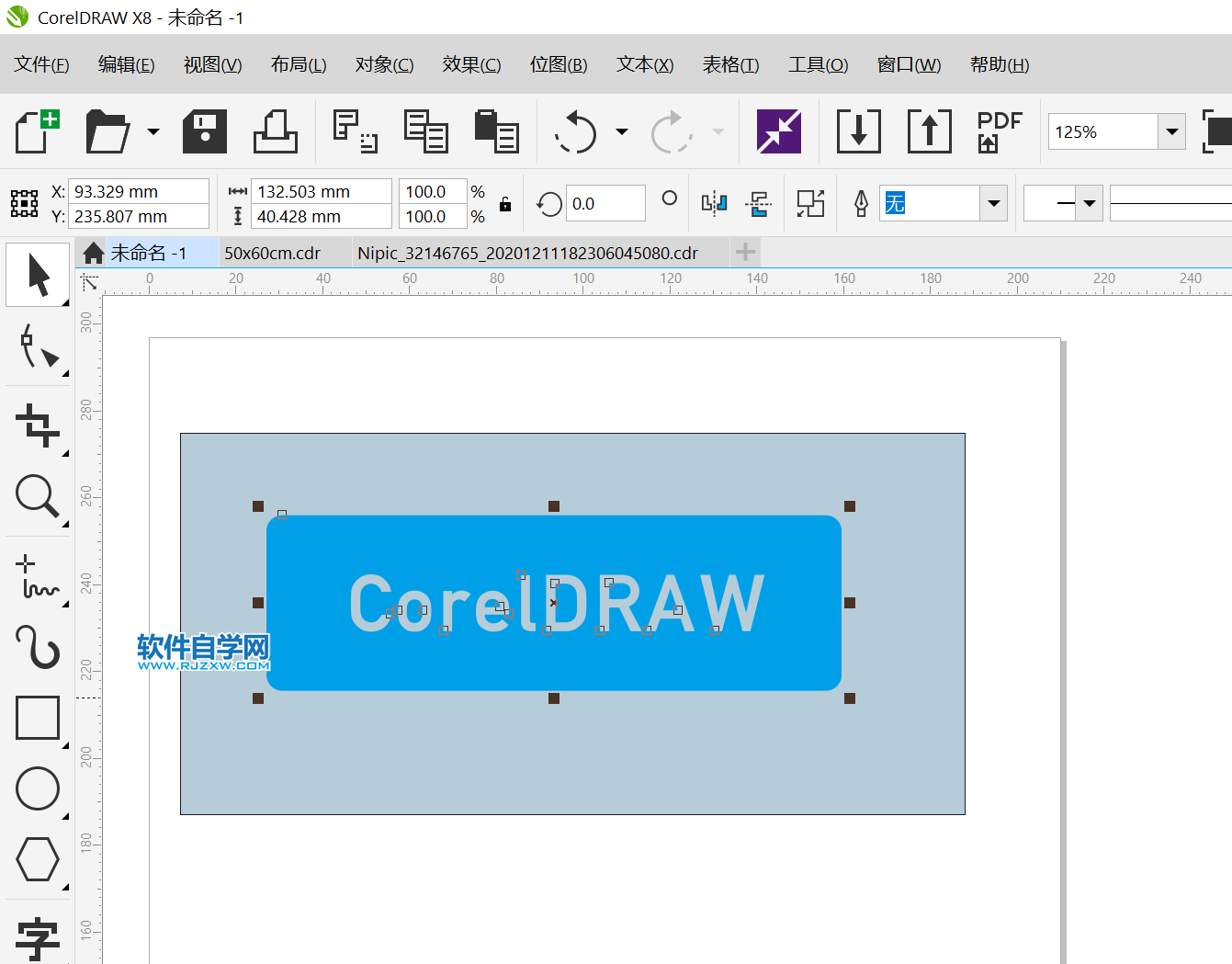Viewport: 1232px width, 964px height.
Task: Click the welcome screen home button
Action: (x=93, y=253)
